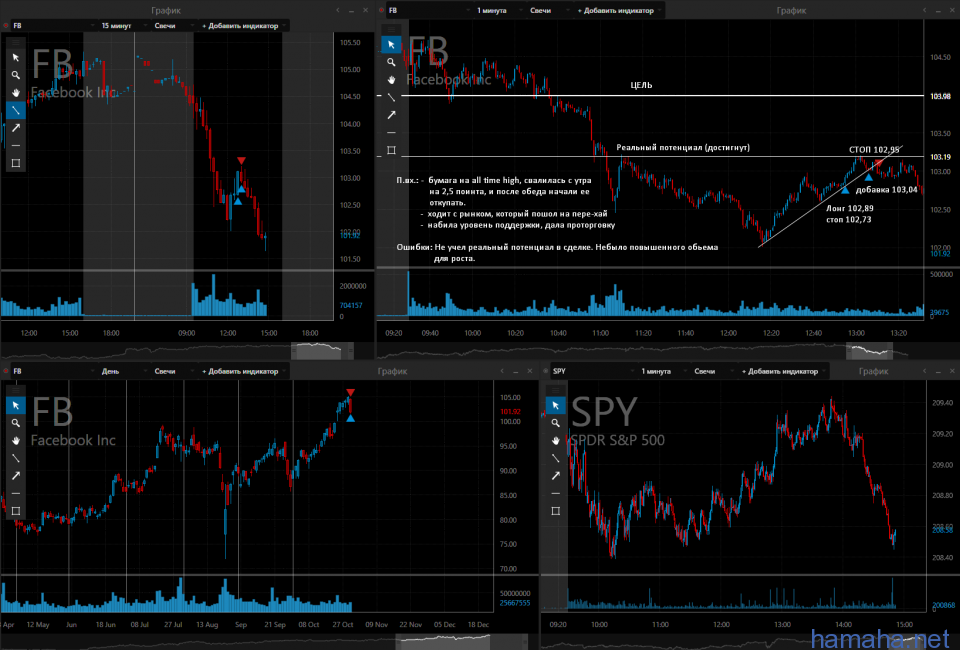Click the 'ЦЕЛЬ' annotation label
This screenshot has width=960, height=650.
point(641,85)
